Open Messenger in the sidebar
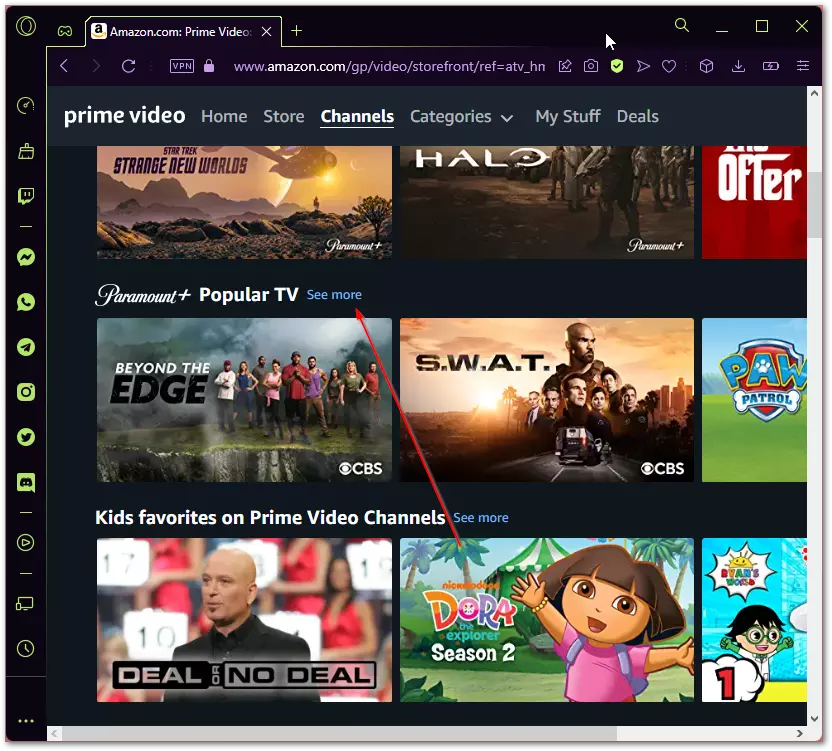Viewport: 832px width, 751px height. click(26, 257)
